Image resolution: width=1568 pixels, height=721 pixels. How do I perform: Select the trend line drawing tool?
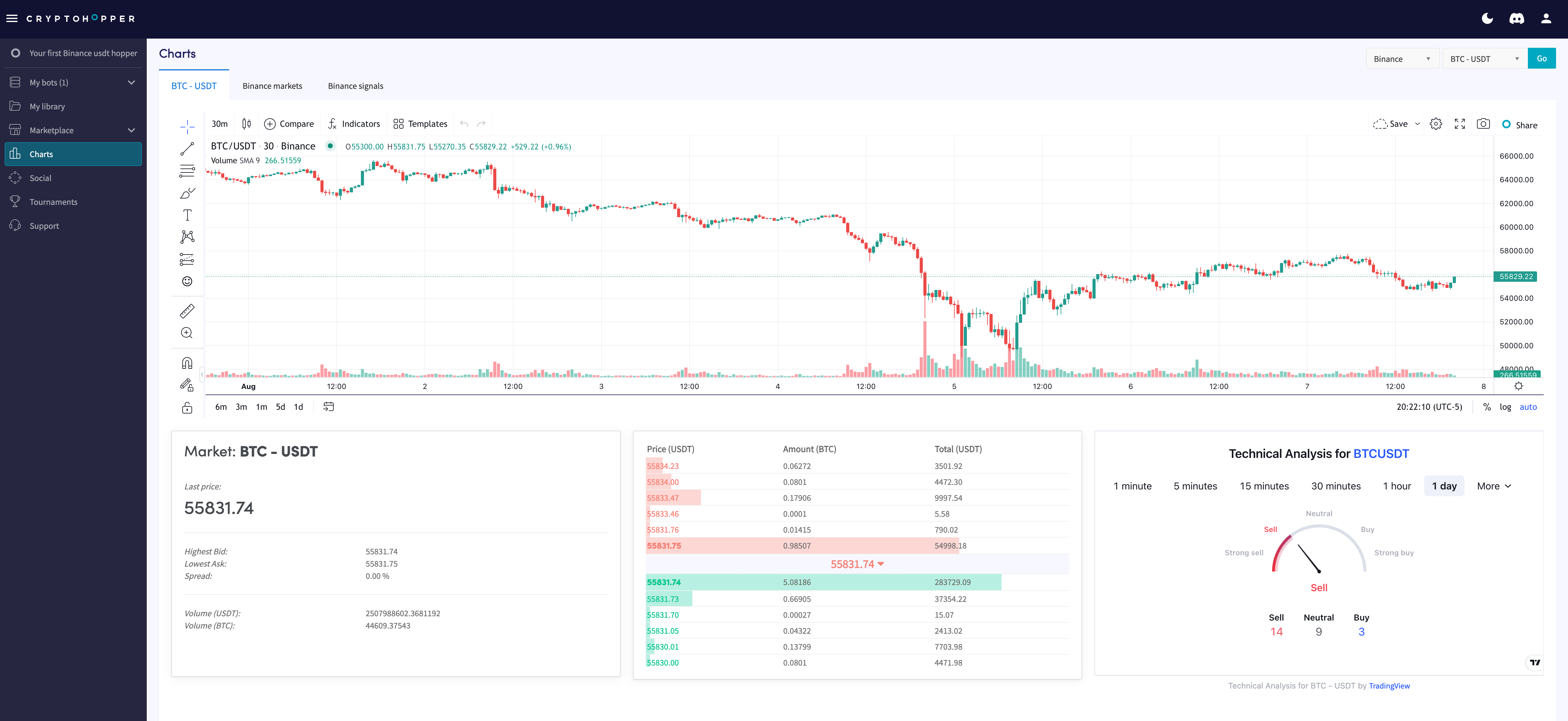(187, 149)
